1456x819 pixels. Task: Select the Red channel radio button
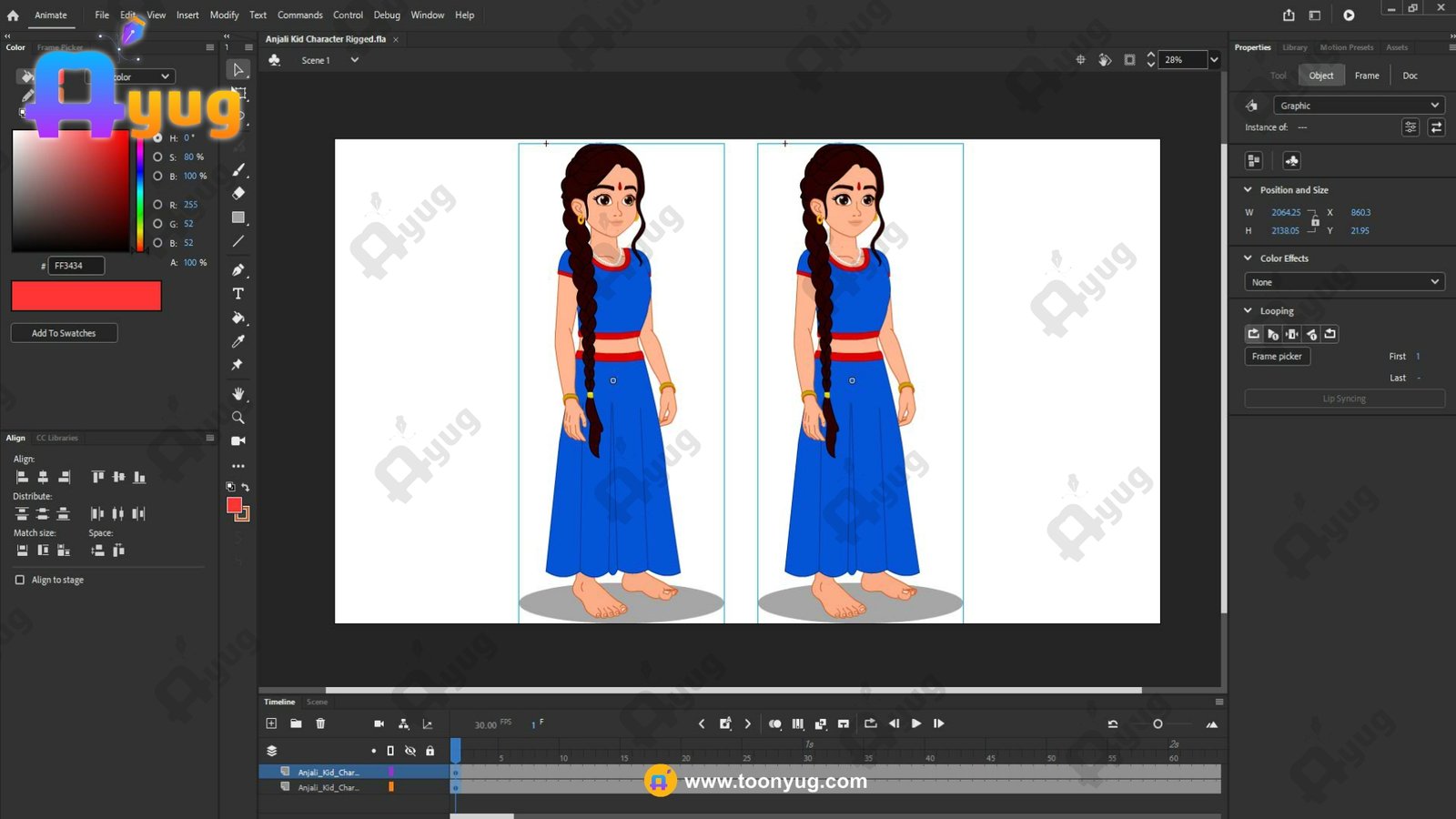point(157,205)
